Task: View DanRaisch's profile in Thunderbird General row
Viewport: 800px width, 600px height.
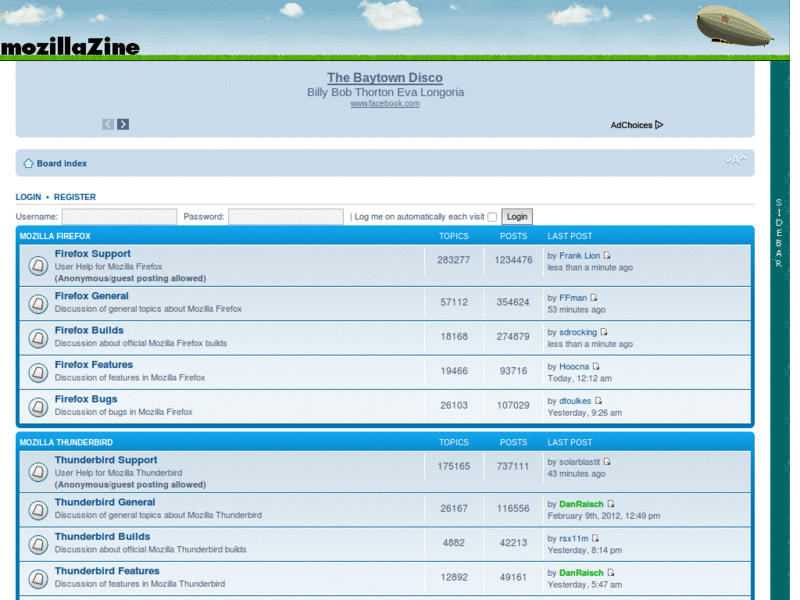Action: click(581, 504)
